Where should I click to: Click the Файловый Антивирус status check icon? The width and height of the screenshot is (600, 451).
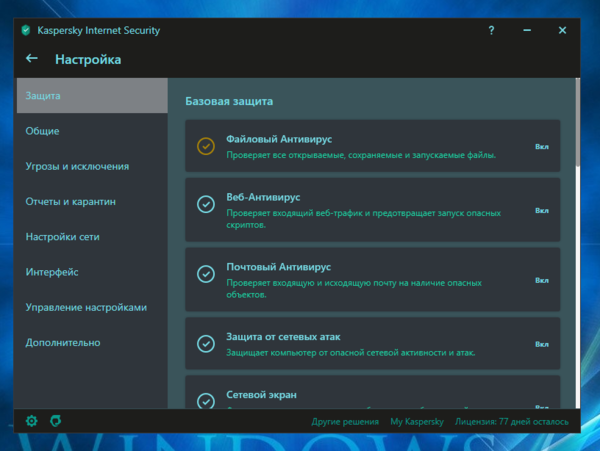pyautogui.click(x=206, y=146)
